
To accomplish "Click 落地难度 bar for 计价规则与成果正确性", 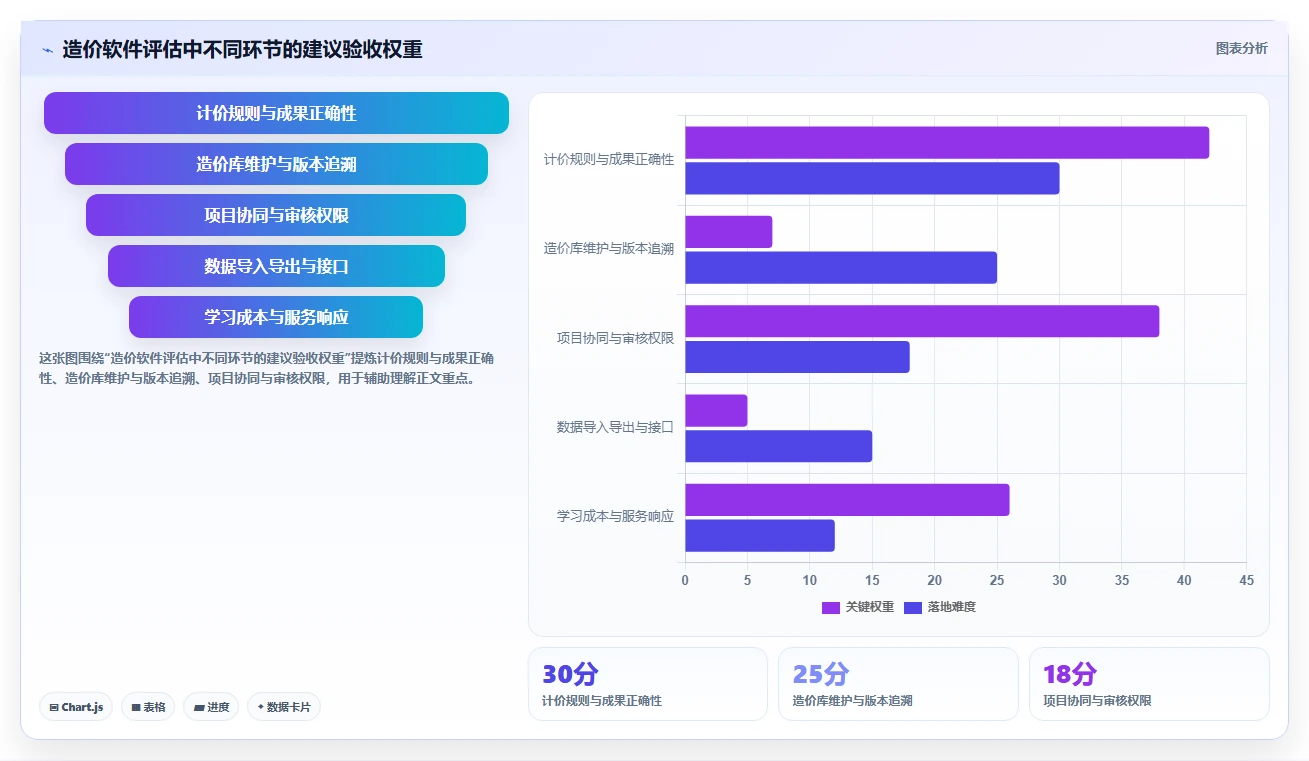I will pos(872,179).
